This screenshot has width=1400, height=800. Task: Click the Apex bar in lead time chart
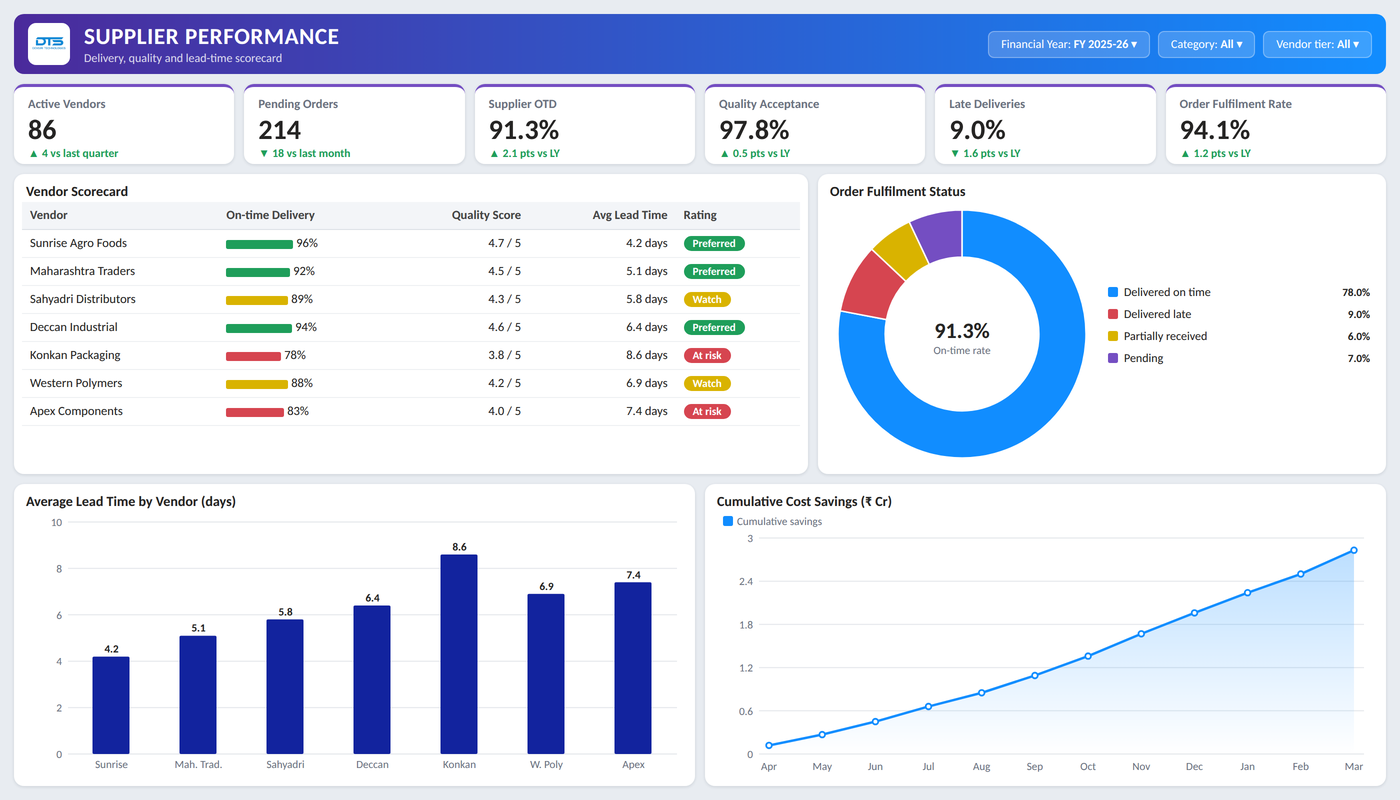pyautogui.click(x=633, y=668)
